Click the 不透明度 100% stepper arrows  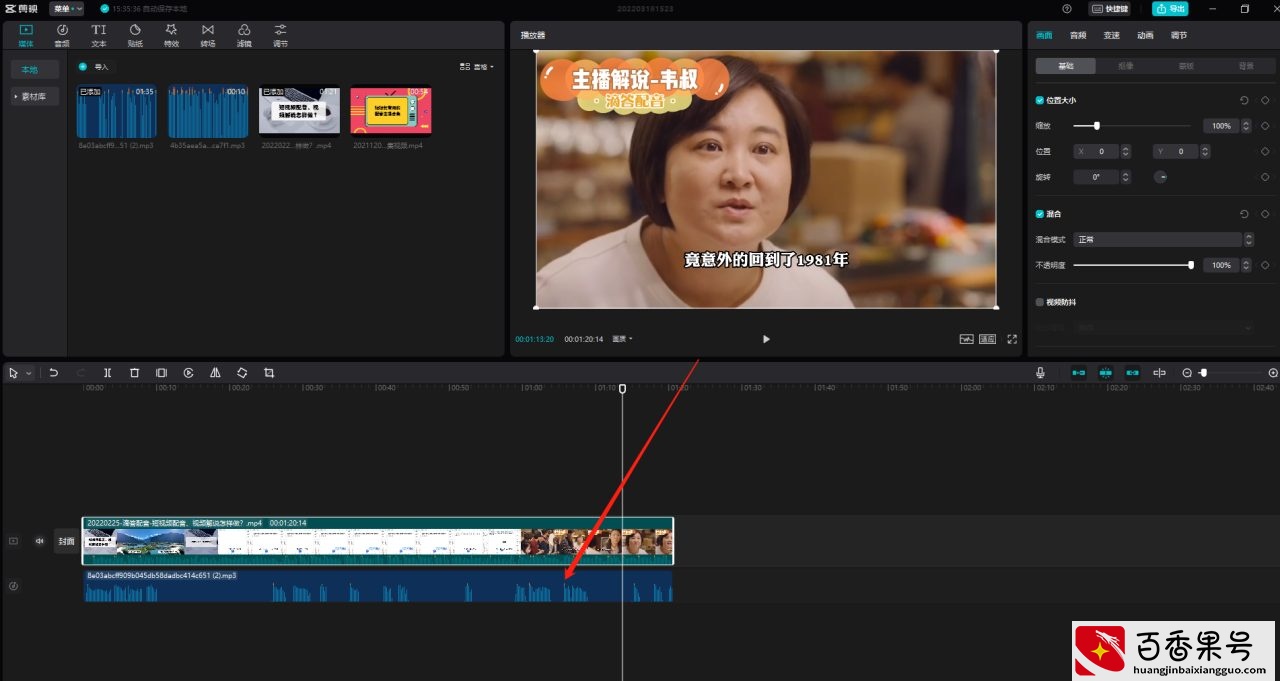[x=1247, y=265]
